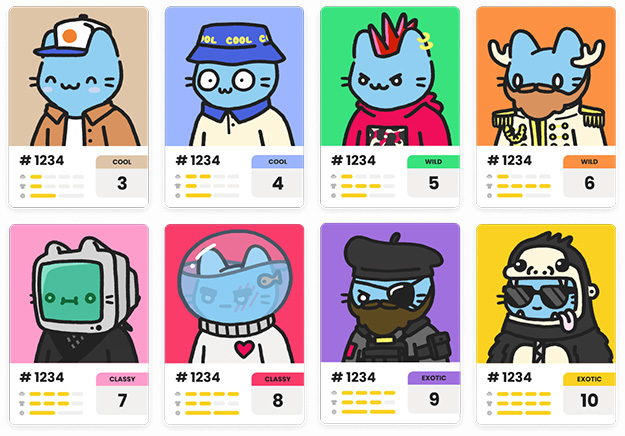Select the cat wearing the Japan flag cap
Viewport: 625px width, 436px height.
[79, 77]
